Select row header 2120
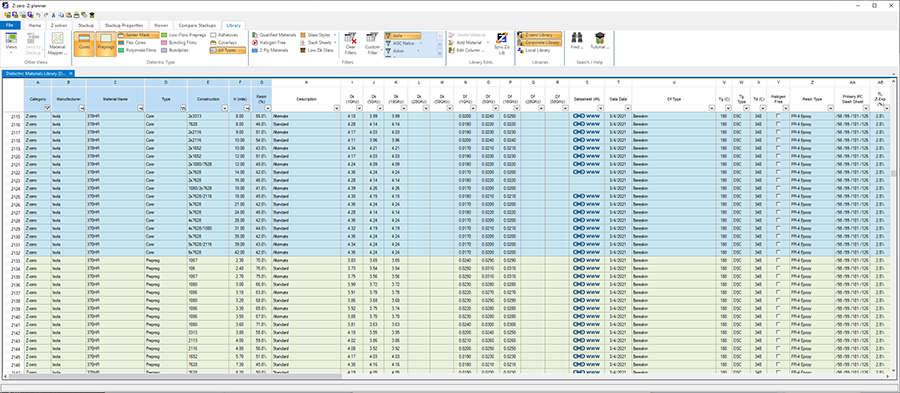This screenshot has width=900, height=393. tap(14, 156)
